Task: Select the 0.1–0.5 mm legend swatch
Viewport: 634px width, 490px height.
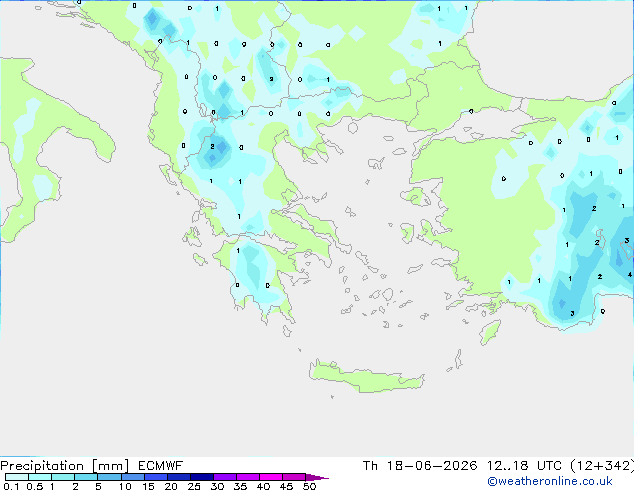Action: [x=17, y=477]
